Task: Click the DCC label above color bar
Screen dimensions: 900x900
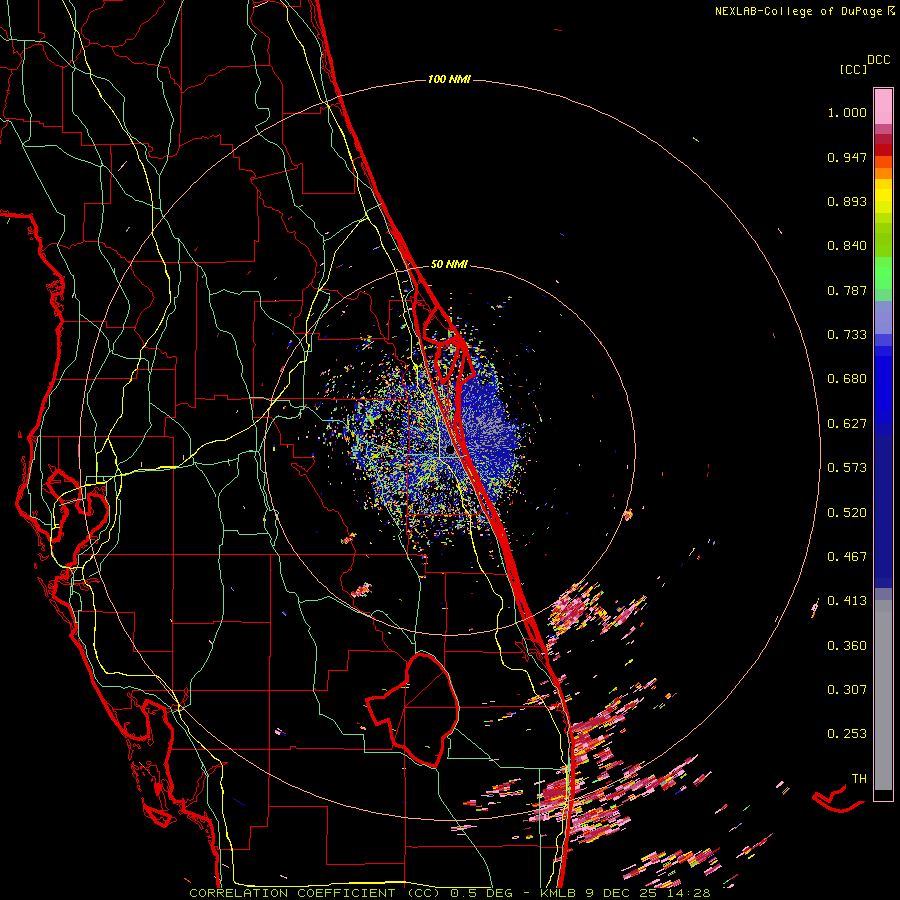Action: tap(879, 60)
